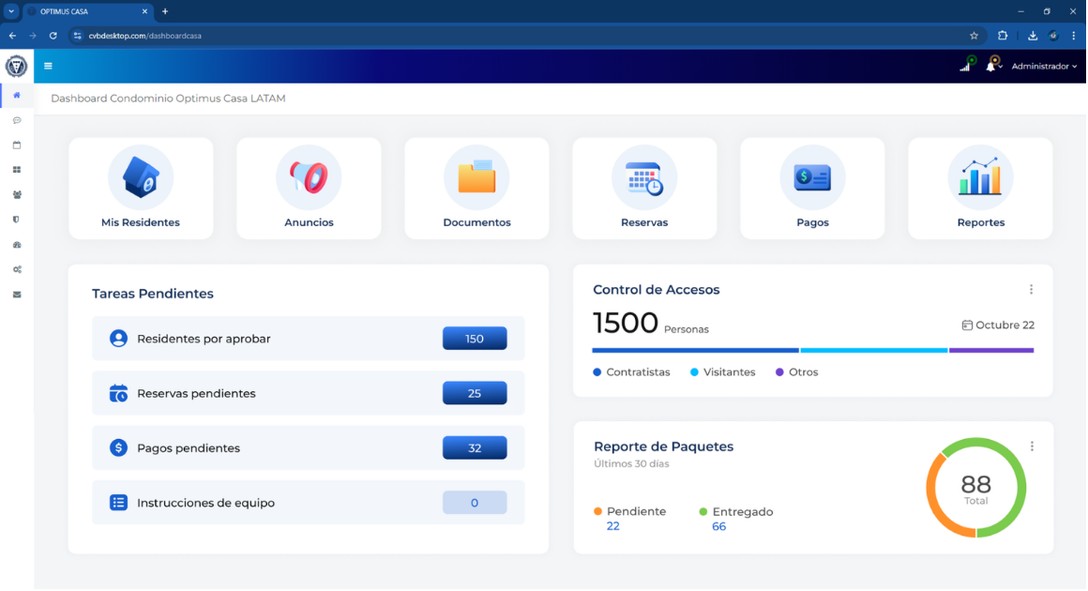This screenshot has width=1088, height=591.
Task: Click the 0 Instrucciones de equipo badge
Action: [475, 503]
